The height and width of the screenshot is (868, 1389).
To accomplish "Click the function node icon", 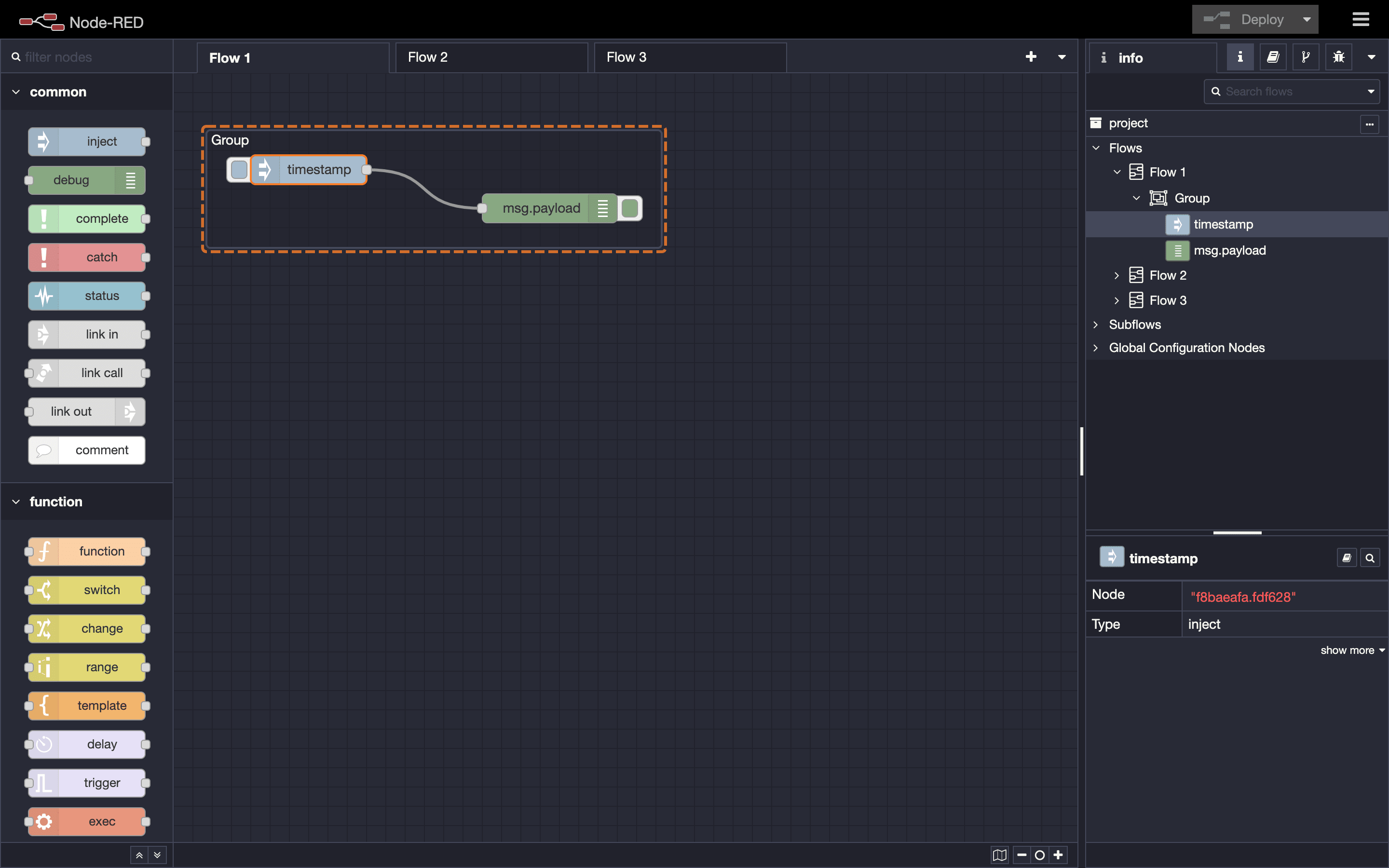I will (x=44, y=552).
